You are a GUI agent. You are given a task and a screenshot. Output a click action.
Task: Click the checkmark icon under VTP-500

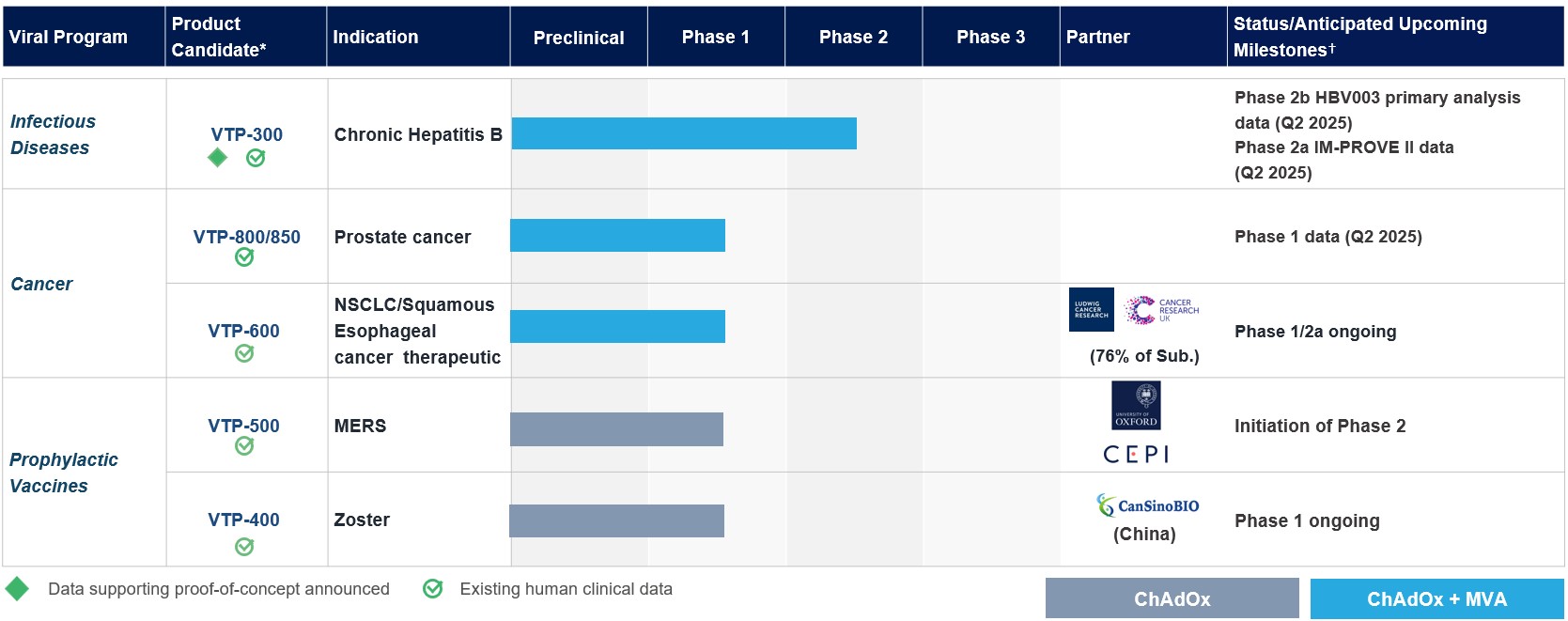click(244, 446)
